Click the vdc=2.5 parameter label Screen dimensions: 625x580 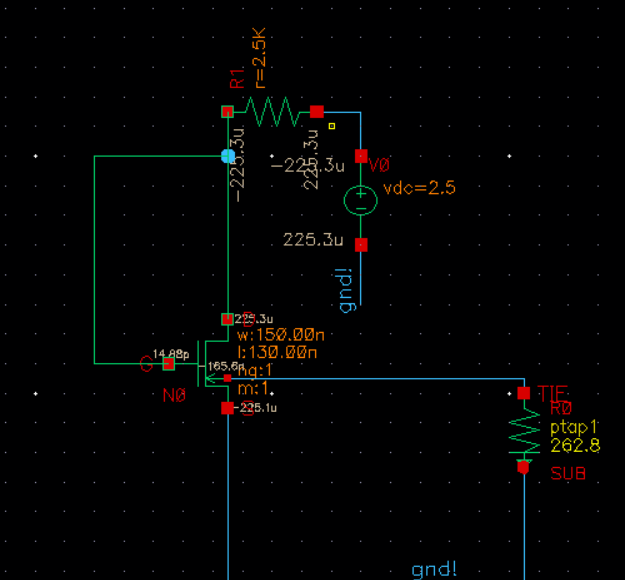419,188
